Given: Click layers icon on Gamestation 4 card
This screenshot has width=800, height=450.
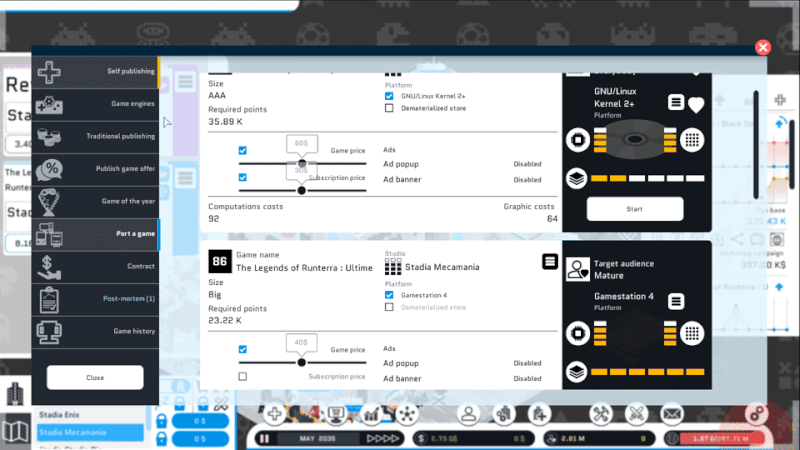Looking at the screenshot, I should [x=577, y=372].
